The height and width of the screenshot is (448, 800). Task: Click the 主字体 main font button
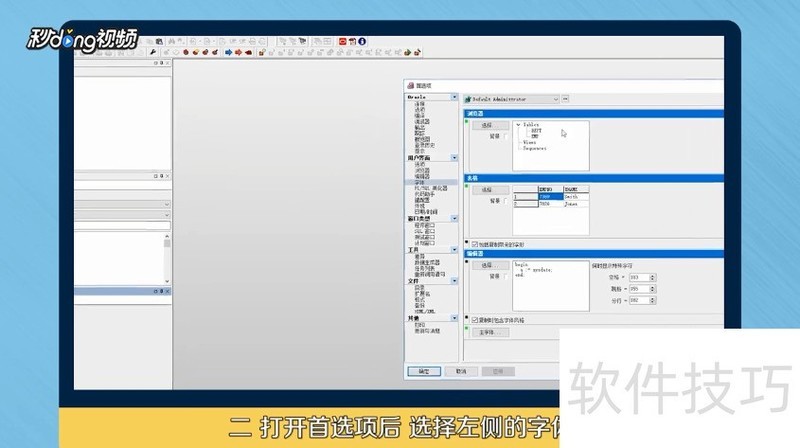click(x=490, y=332)
